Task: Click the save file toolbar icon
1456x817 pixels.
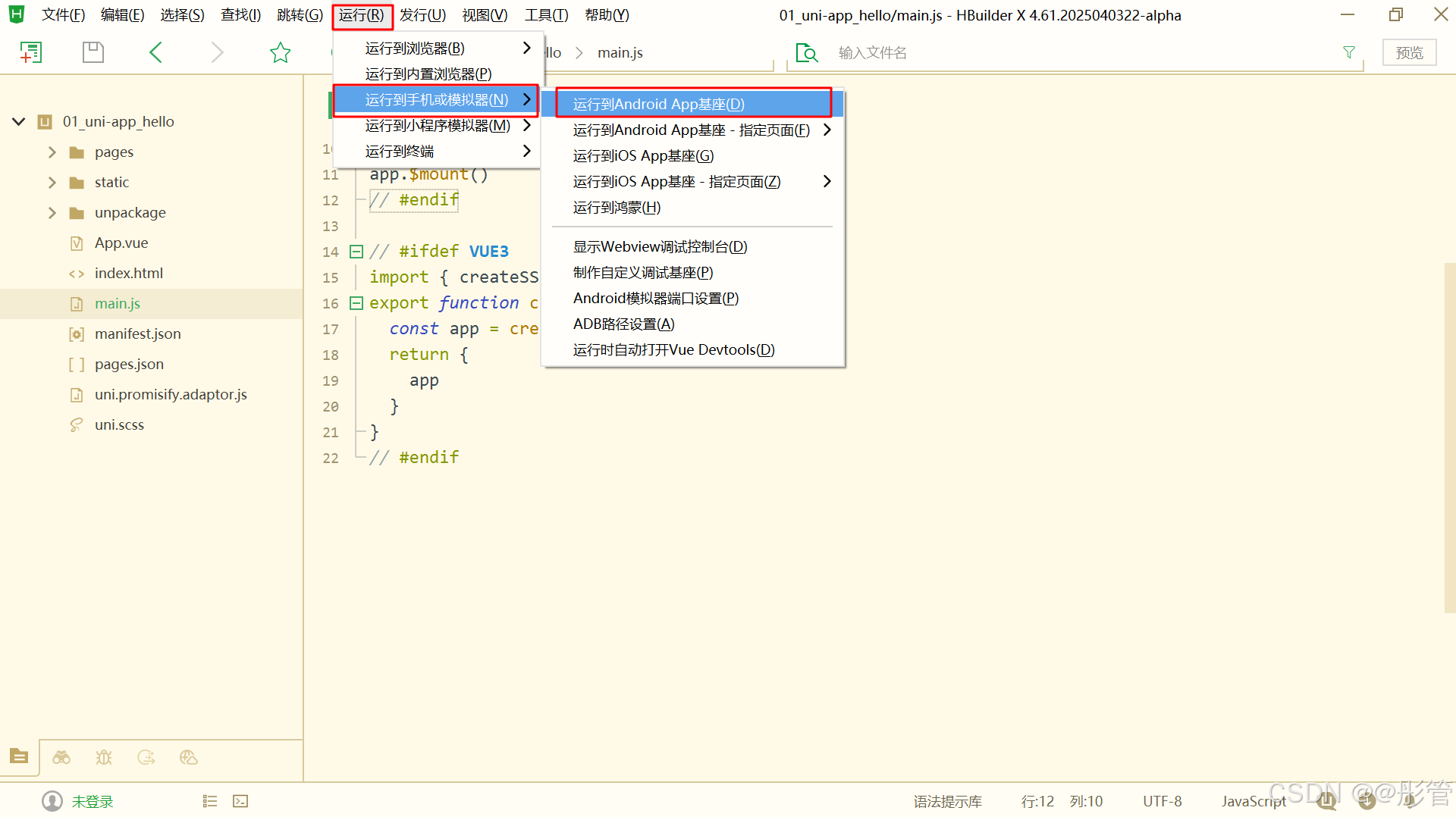Action: 93,52
